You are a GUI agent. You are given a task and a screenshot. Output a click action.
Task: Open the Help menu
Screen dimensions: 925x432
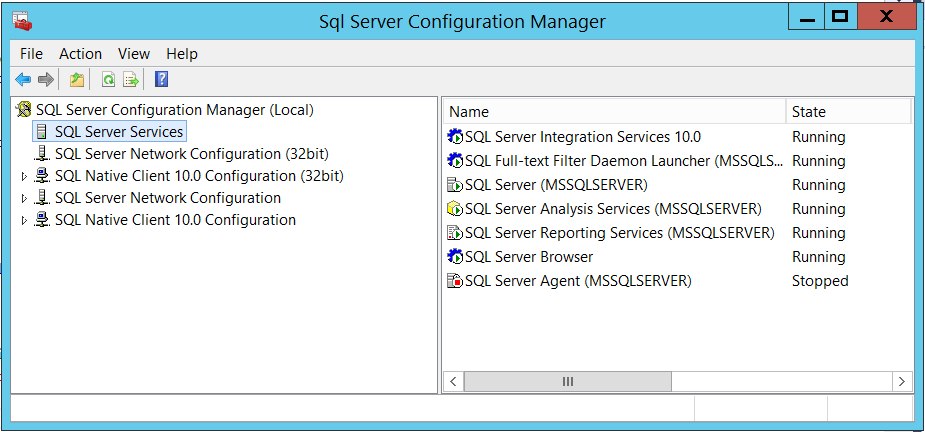pyautogui.click(x=182, y=54)
